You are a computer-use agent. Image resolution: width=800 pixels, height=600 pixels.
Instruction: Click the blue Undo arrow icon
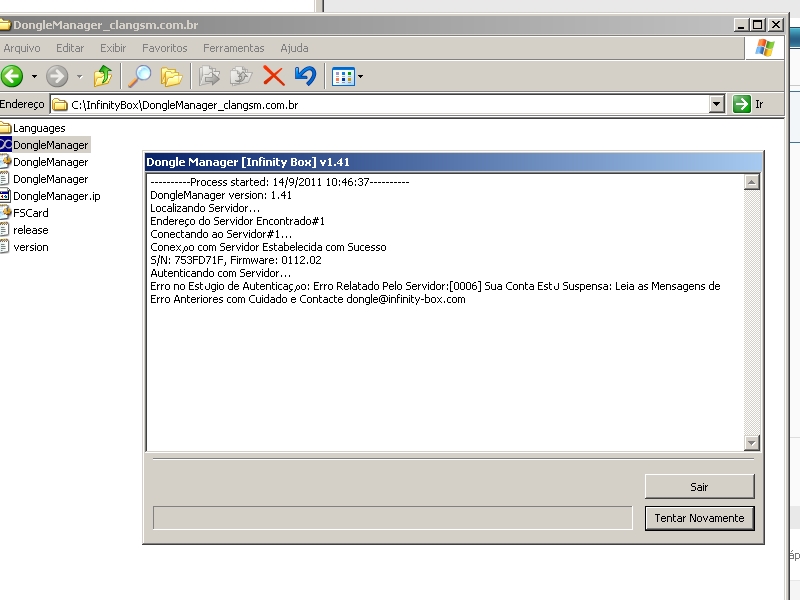tap(305, 77)
